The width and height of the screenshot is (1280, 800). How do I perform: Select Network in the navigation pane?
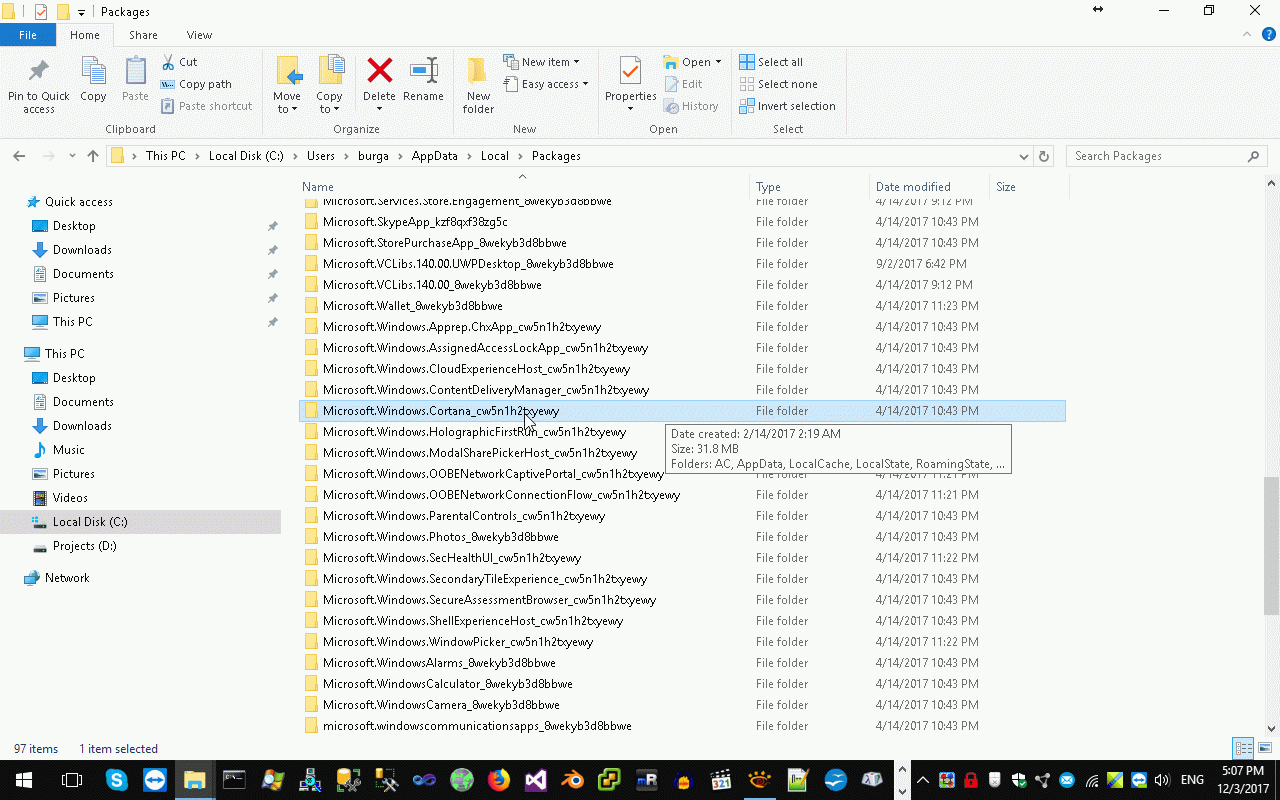[x=67, y=578]
